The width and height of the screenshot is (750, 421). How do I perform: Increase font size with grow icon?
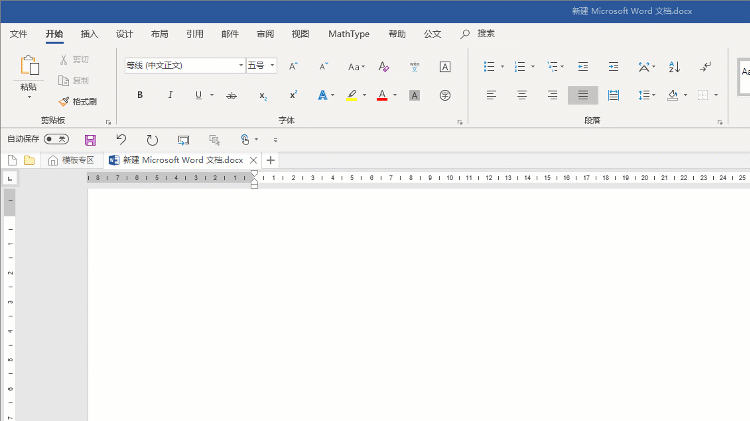coord(294,66)
